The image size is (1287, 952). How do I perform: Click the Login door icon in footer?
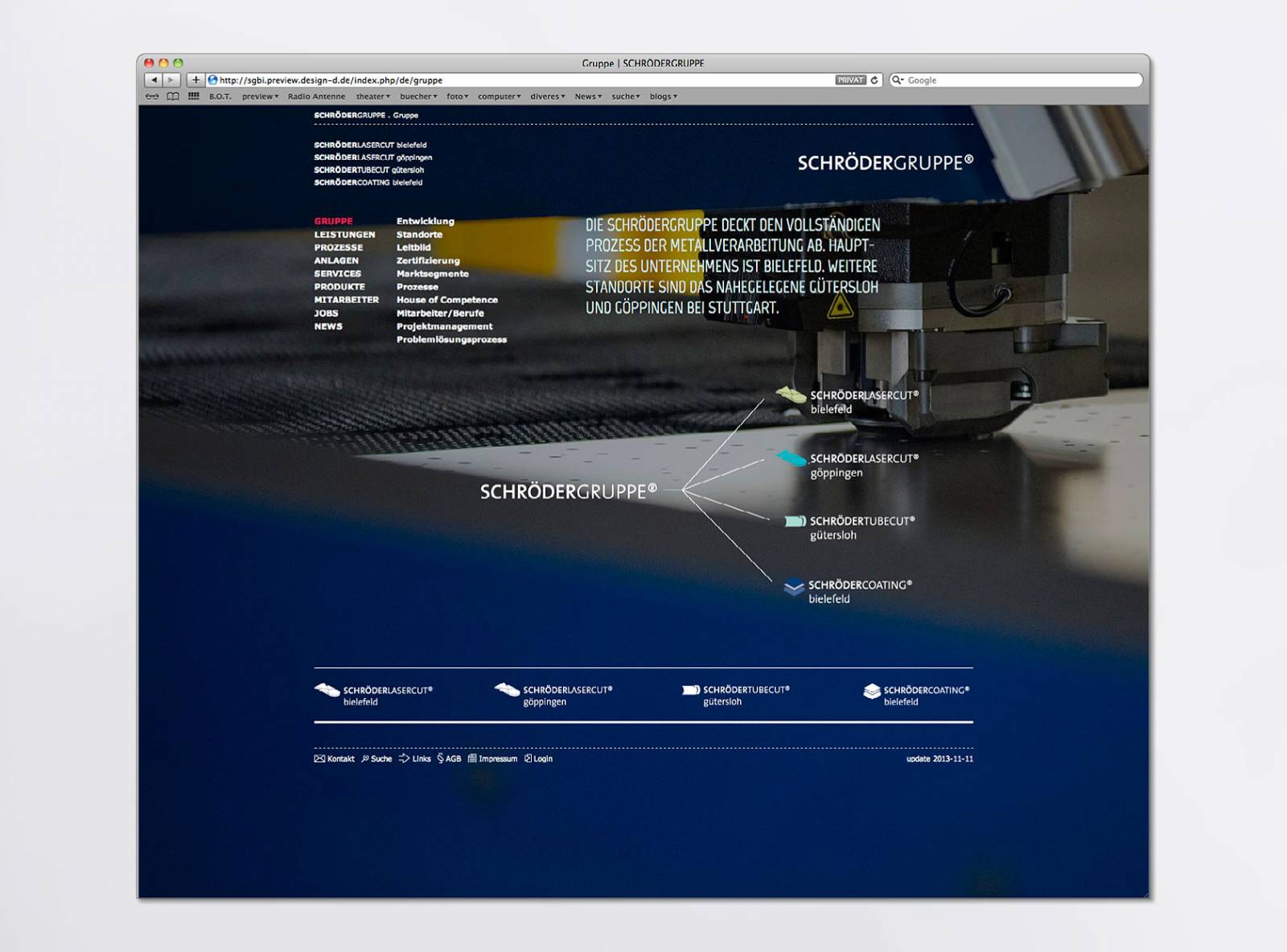528,758
